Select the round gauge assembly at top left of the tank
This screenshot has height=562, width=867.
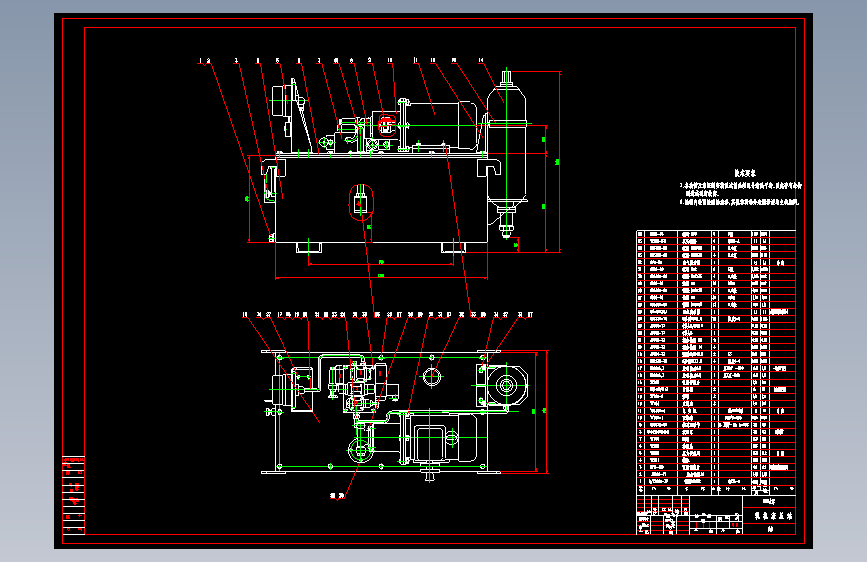pyautogui.click(x=281, y=101)
